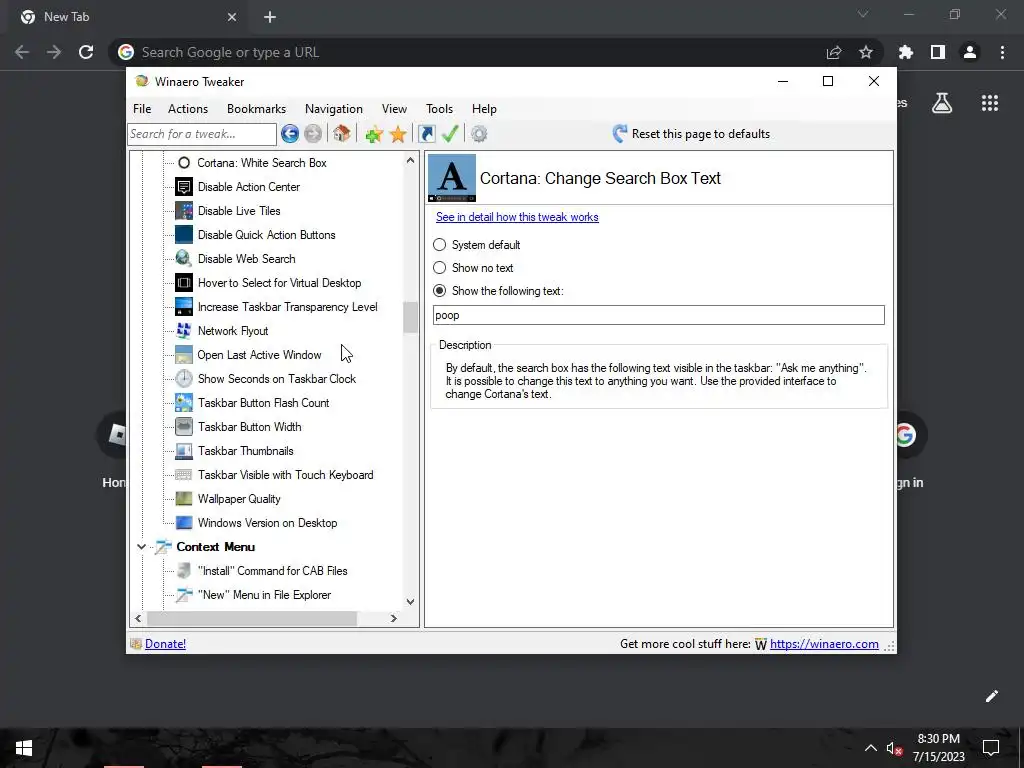Click the Chrome share page icon
This screenshot has width=1024, height=768.
click(x=834, y=52)
